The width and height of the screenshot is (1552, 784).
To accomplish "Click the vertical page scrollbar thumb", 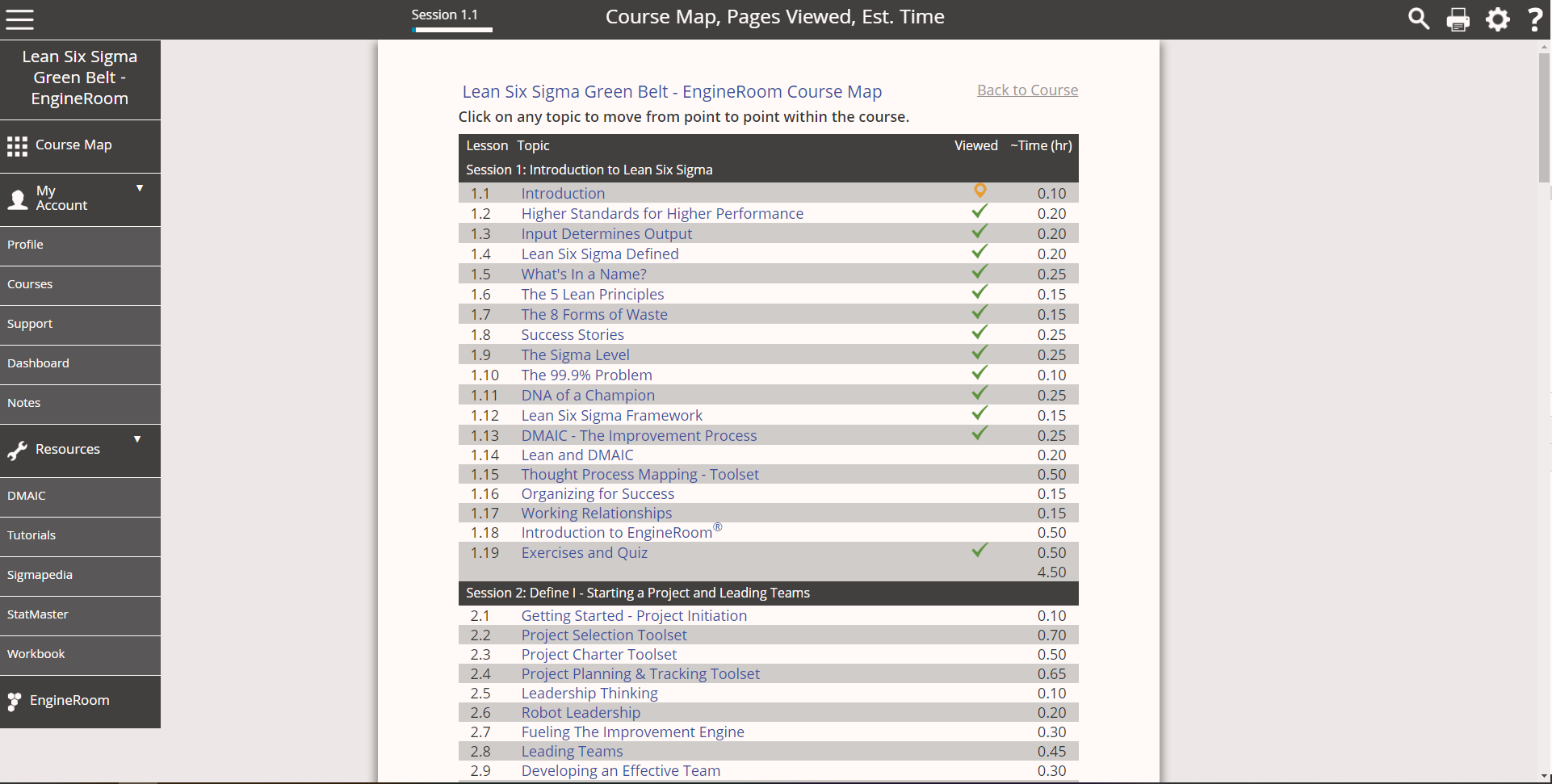I will (x=1544, y=118).
